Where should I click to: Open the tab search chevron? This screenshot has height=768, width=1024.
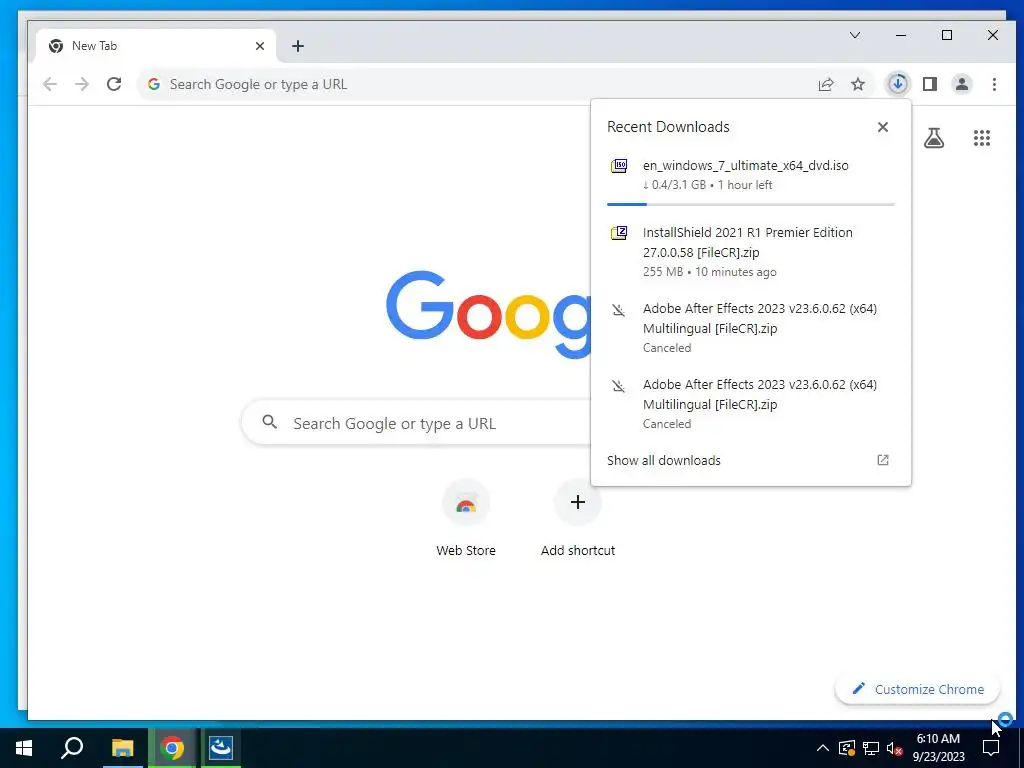(855, 35)
